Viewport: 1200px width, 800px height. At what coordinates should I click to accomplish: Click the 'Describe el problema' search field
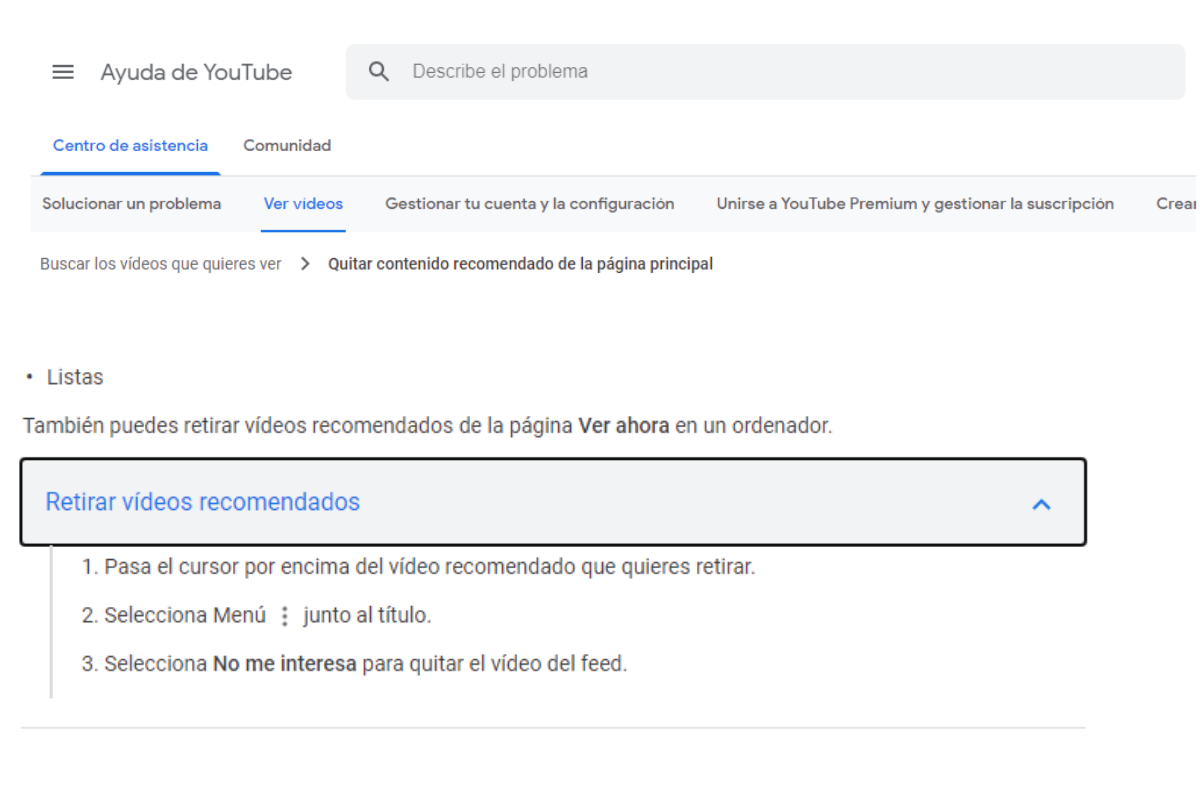(765, 72)
